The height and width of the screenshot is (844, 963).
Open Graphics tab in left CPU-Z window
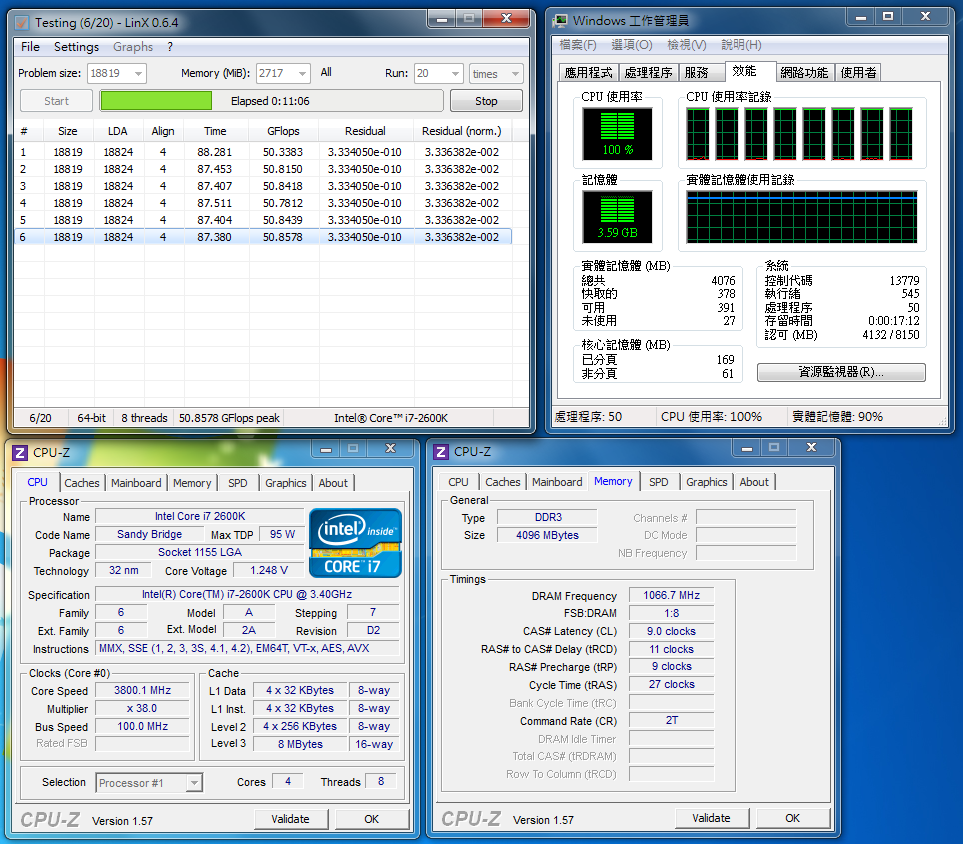286,483
